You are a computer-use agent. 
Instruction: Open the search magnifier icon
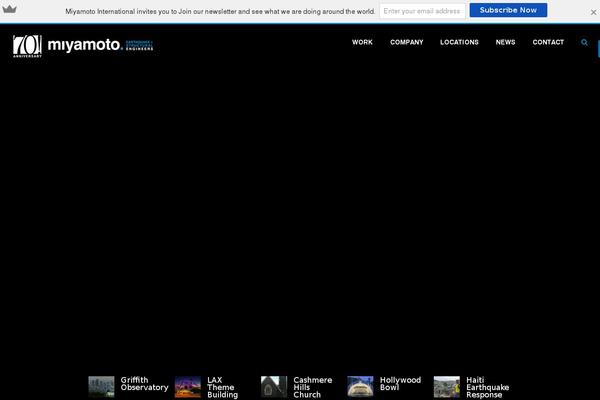(584, 42)
